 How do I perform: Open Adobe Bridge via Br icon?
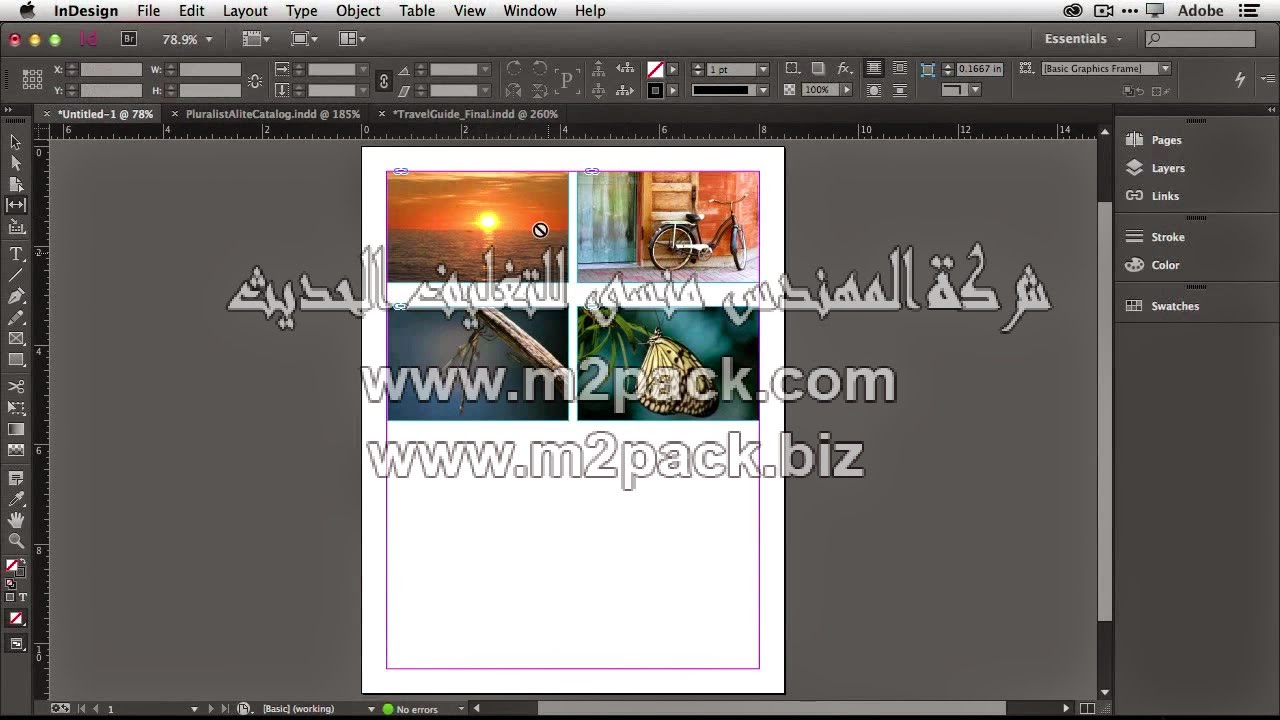128,39
